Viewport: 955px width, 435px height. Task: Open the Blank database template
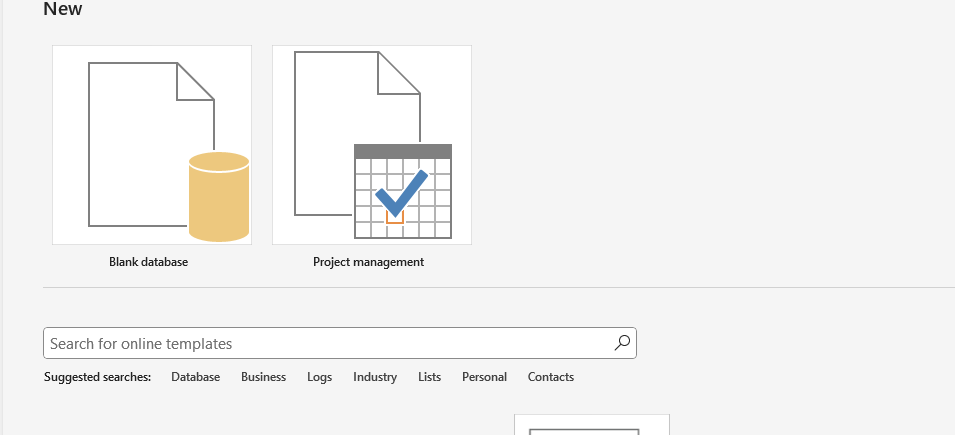click(152, 145)
